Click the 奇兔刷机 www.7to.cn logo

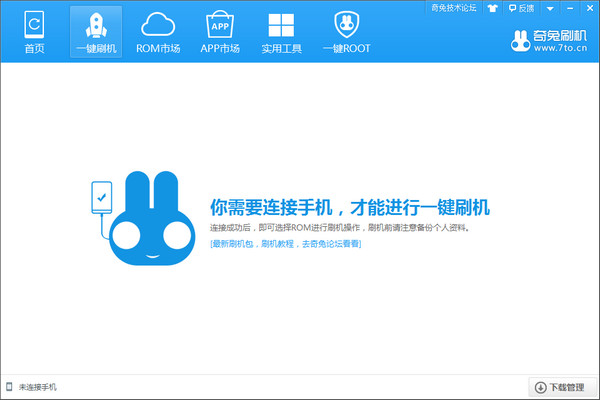pos(548,41)
